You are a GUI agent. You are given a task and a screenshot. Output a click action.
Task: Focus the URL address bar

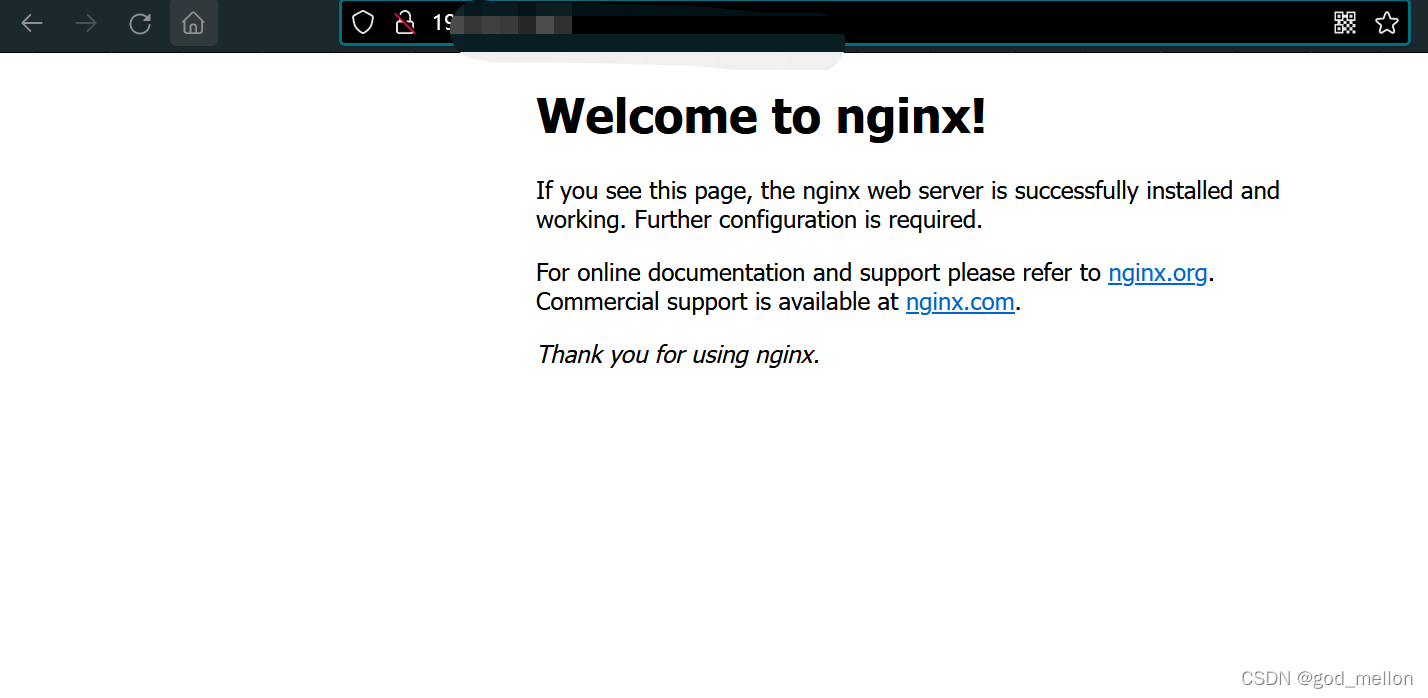875,23
